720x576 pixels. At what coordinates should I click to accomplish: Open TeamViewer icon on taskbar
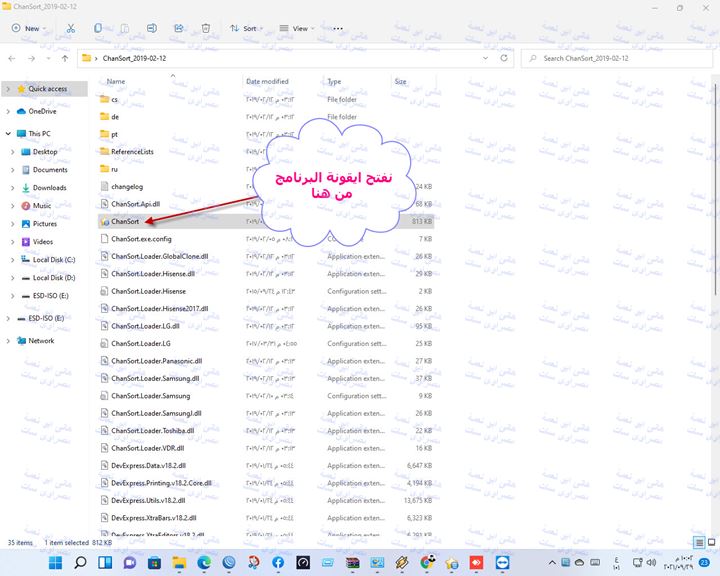point(502,563)
